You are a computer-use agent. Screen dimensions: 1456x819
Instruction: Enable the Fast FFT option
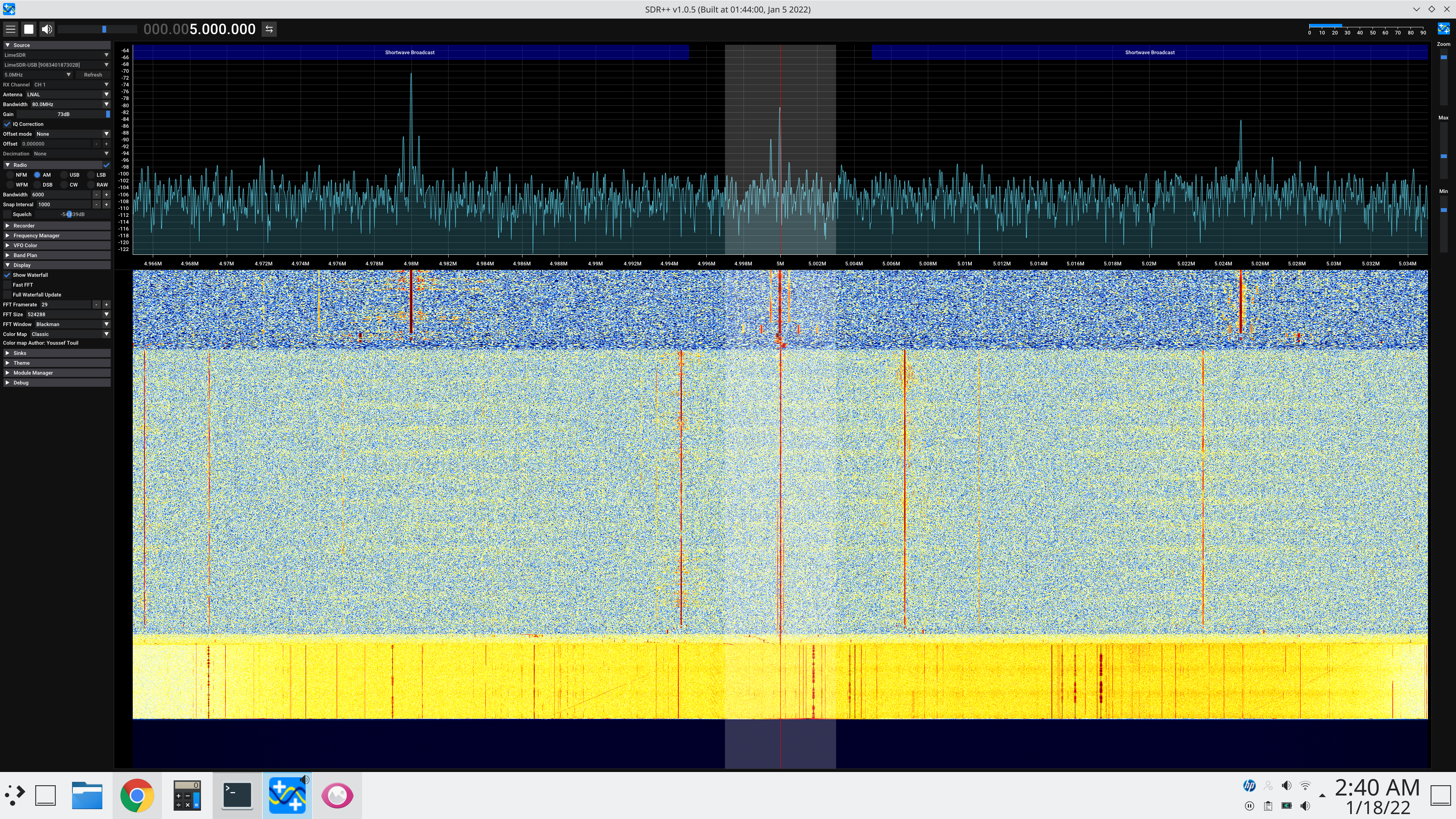[7, 285]
